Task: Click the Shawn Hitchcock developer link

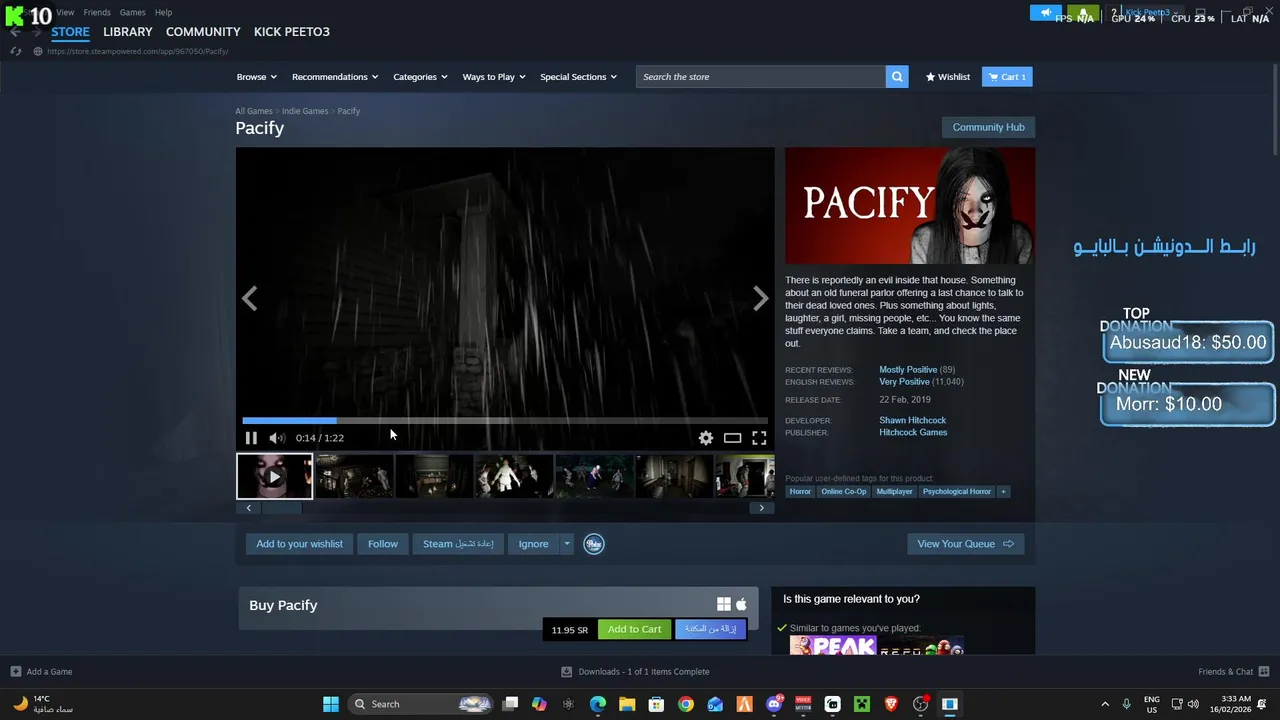Action: pyautogui.click(x=912, y=421)
